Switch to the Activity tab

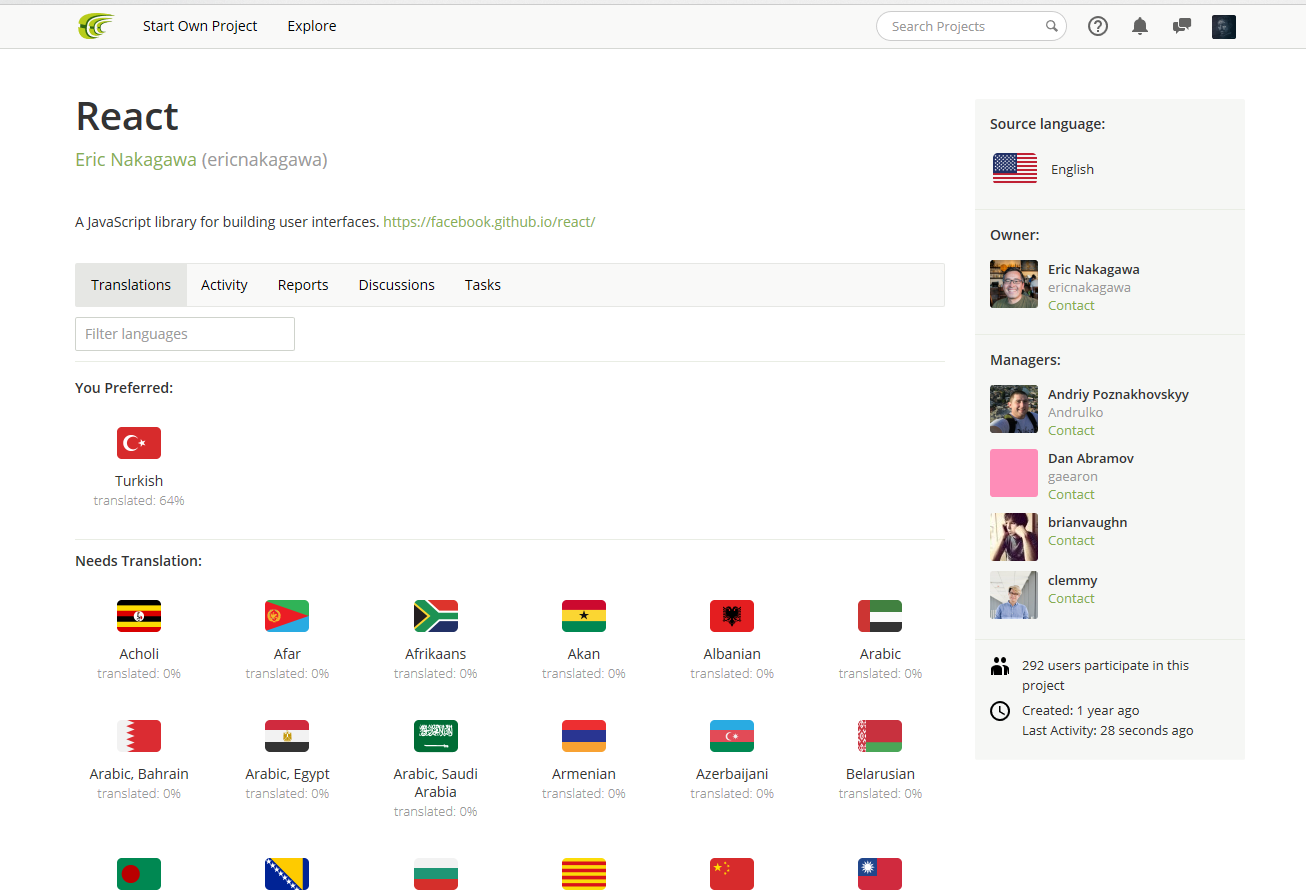pyautogui.click(x=224, y=285)
